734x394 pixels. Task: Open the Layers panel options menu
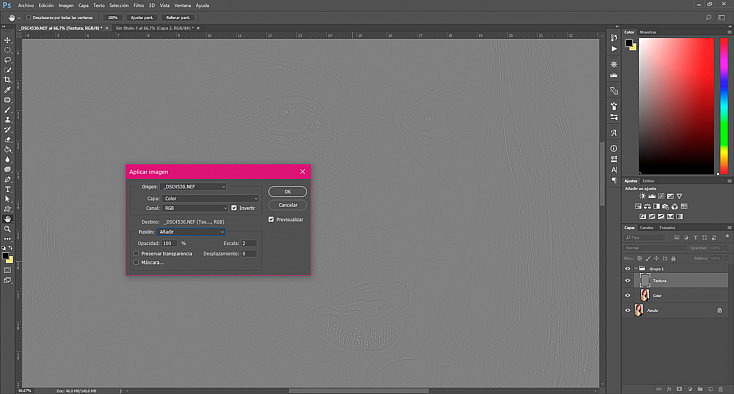(x=729, y=228)
